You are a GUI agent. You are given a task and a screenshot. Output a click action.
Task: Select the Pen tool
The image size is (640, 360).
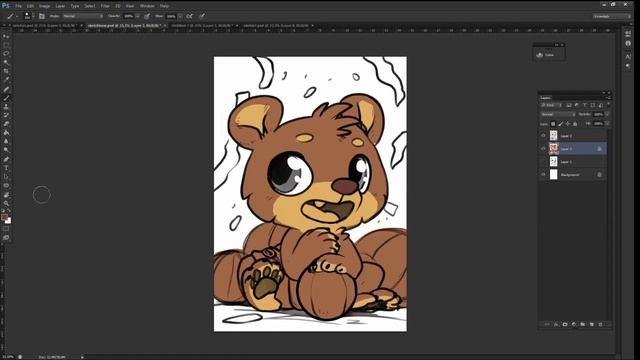coord(6,159)
